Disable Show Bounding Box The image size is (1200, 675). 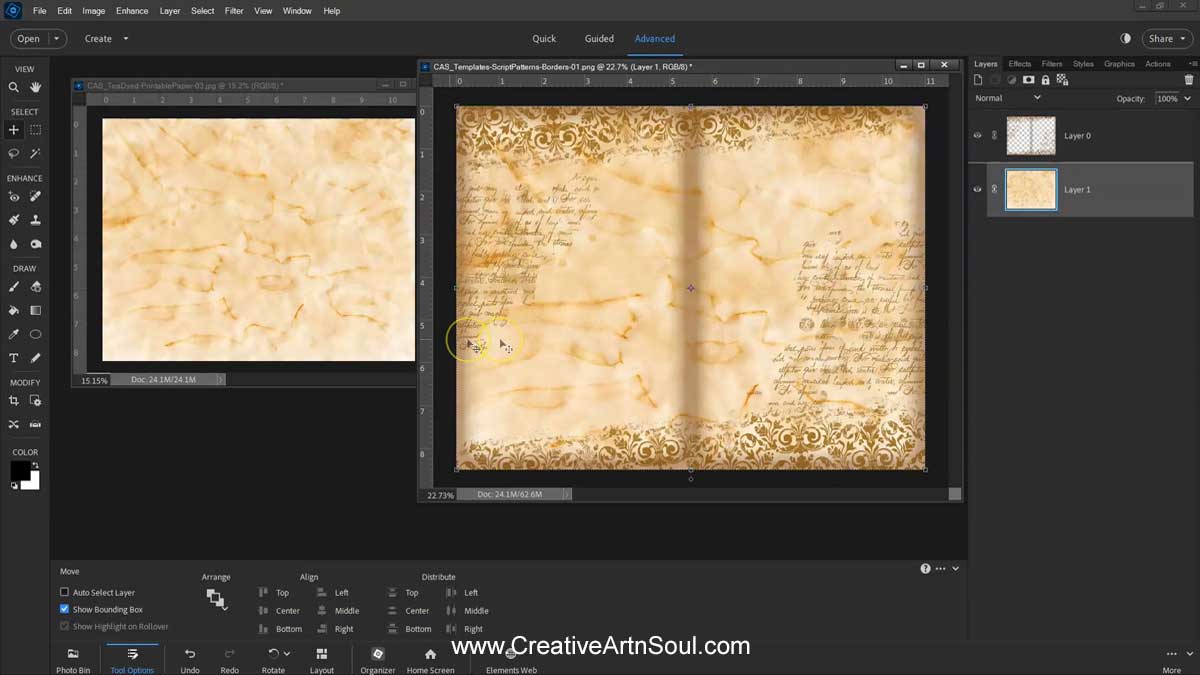pyautogui.click(x=65, y=609)
